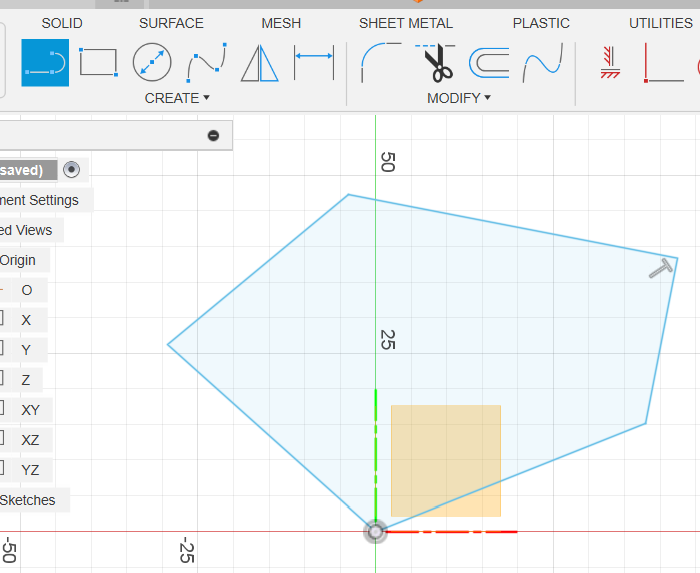Click the constraint glyph near right vertex

point(661,269)
